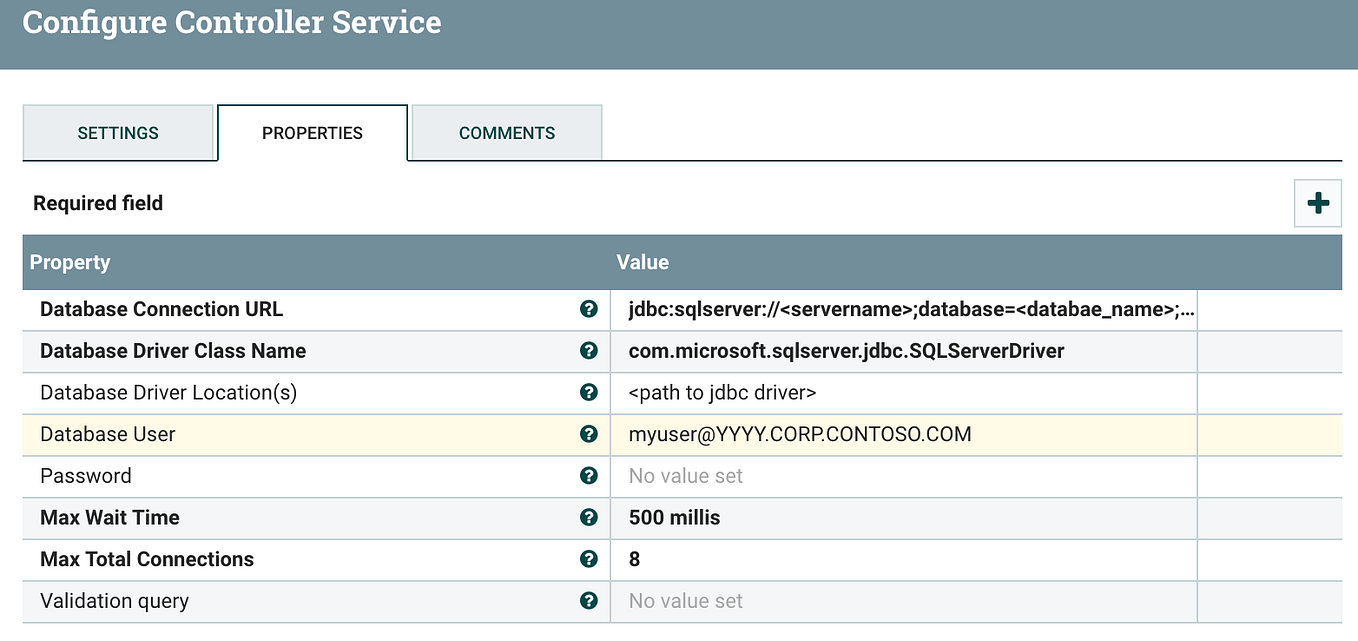1358x641 pixels.
Task: Open help for Database Connection URL property
Action: pyautogui.click(x=589, y=309)
